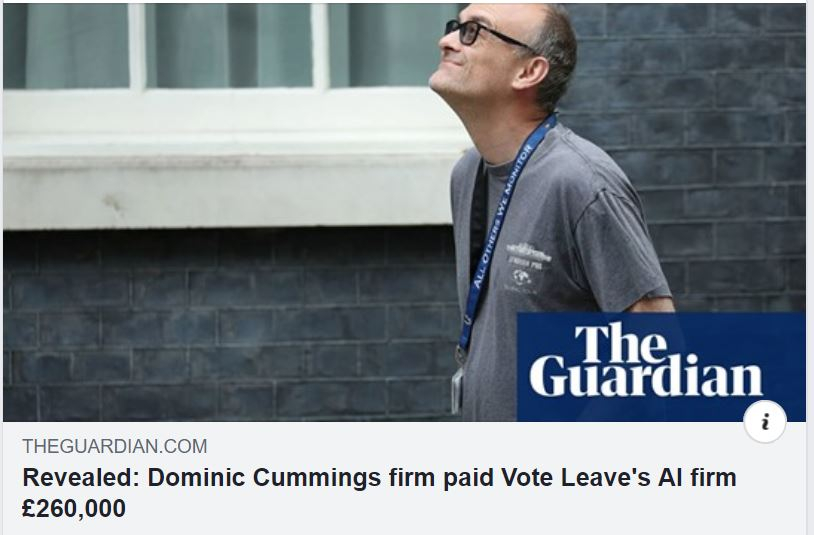The height and width of the screenshot is (535, 814).
Task: Click the printed logo on grey T-shirt
Action: tap(526, 267)
